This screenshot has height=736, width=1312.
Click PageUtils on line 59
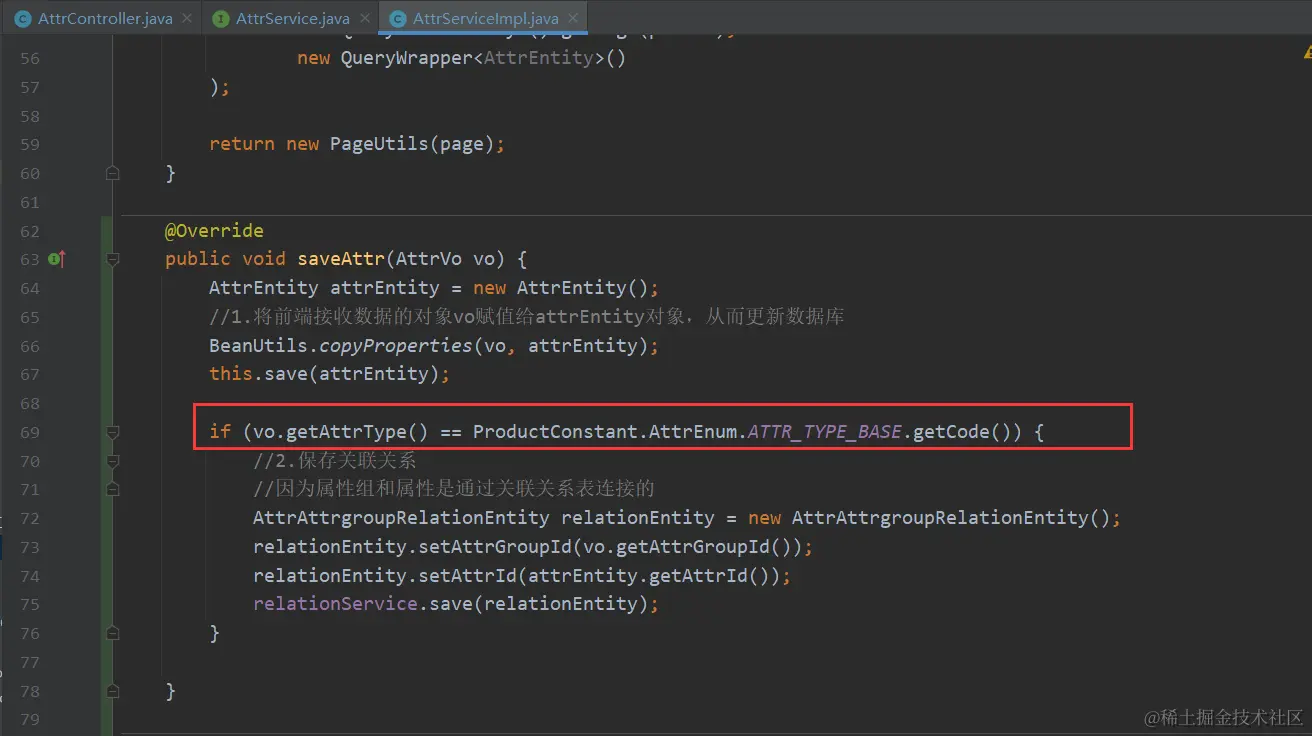pyautogui.click(x=379, y=144)
